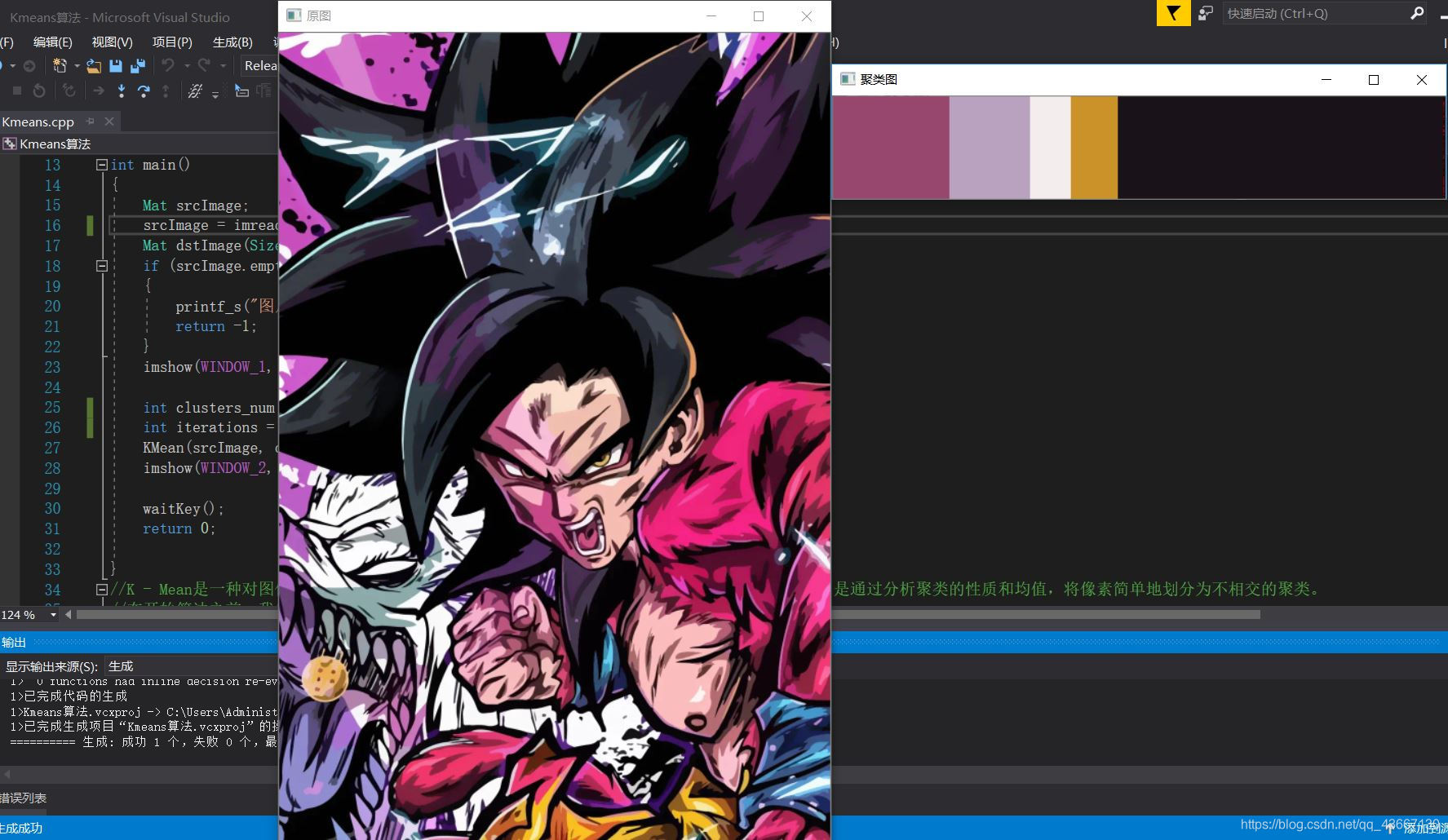
Task: Open the 显示输出来源 source dropdown showing 生成
Action: click(192, 666)
